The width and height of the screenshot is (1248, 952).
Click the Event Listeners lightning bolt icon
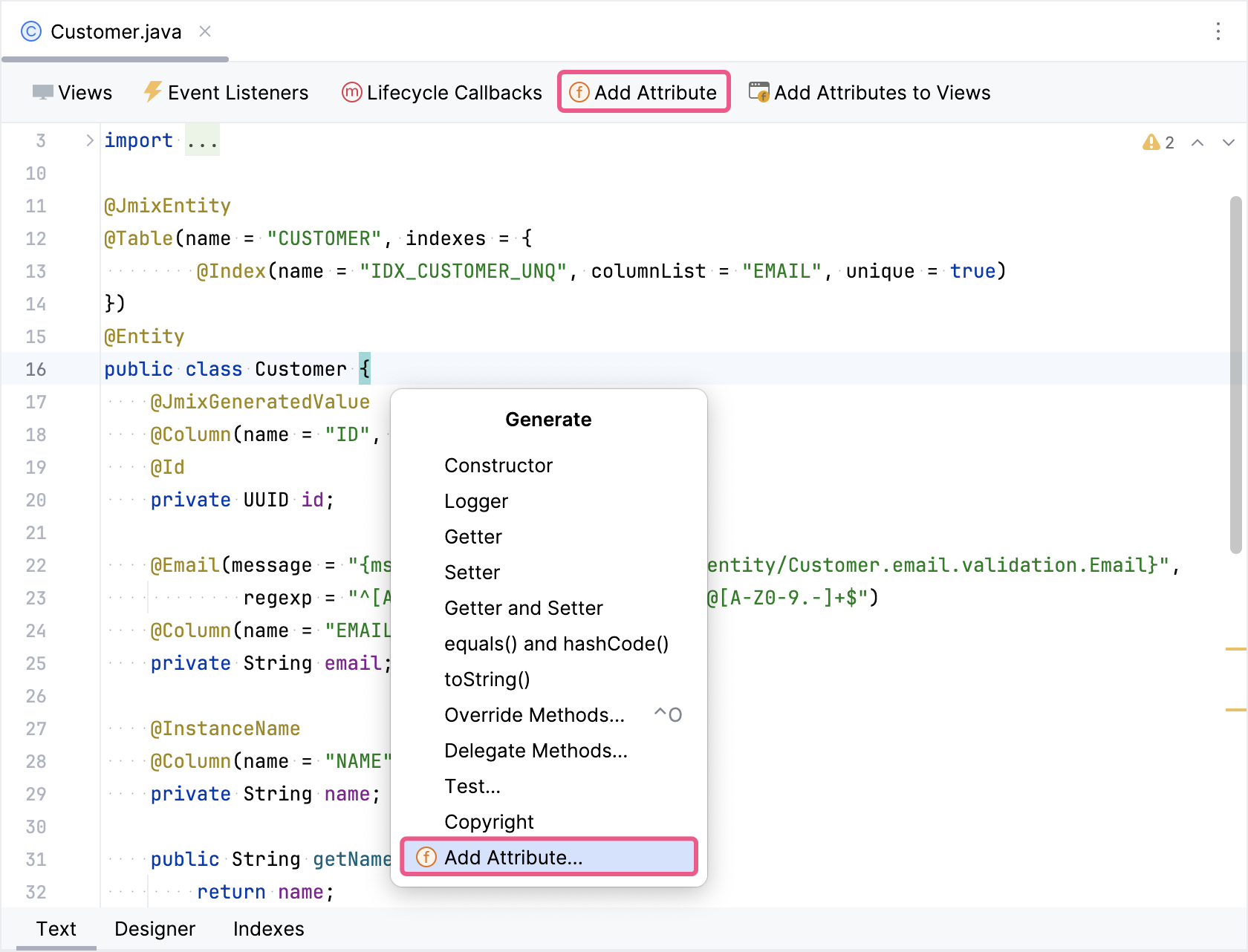152,92
